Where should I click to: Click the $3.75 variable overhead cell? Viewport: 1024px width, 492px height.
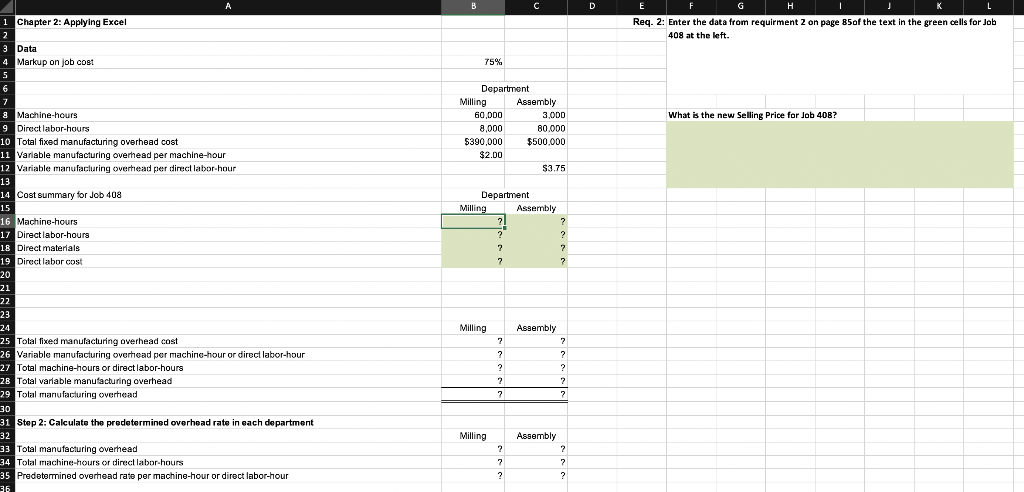point(536,169)
